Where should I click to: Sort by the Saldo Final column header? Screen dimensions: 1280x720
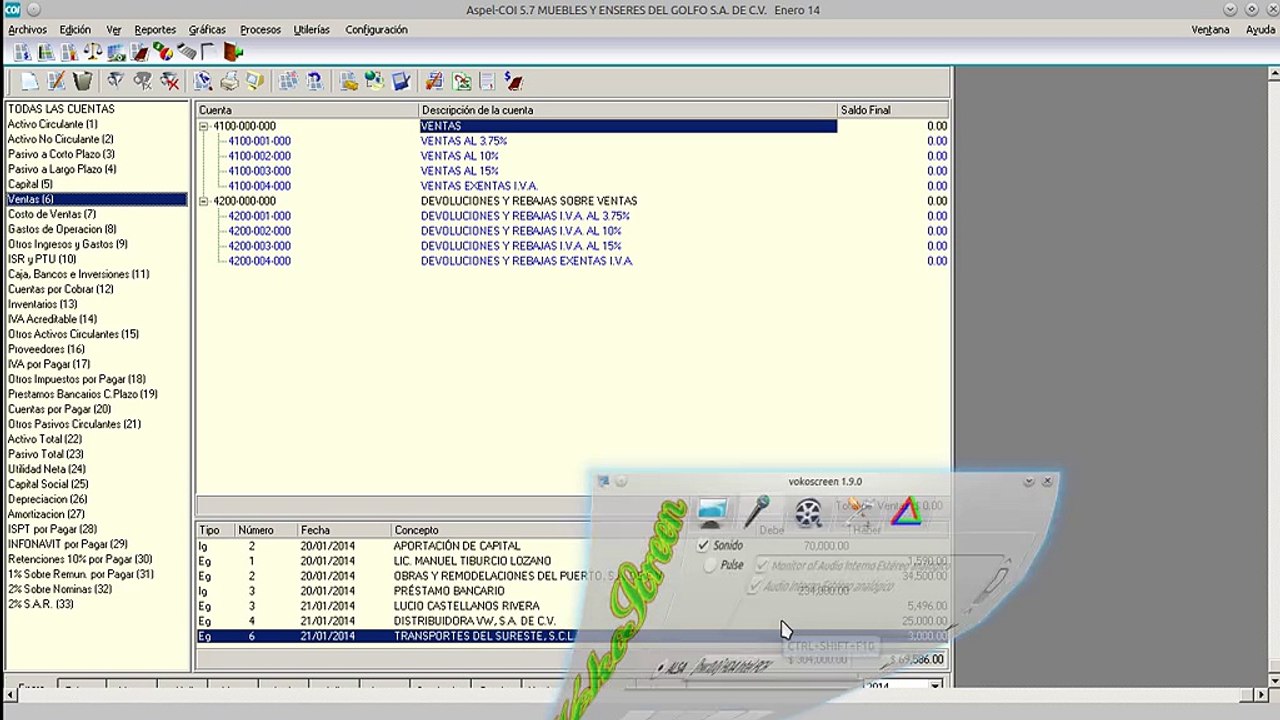click(x=893, y=110)
